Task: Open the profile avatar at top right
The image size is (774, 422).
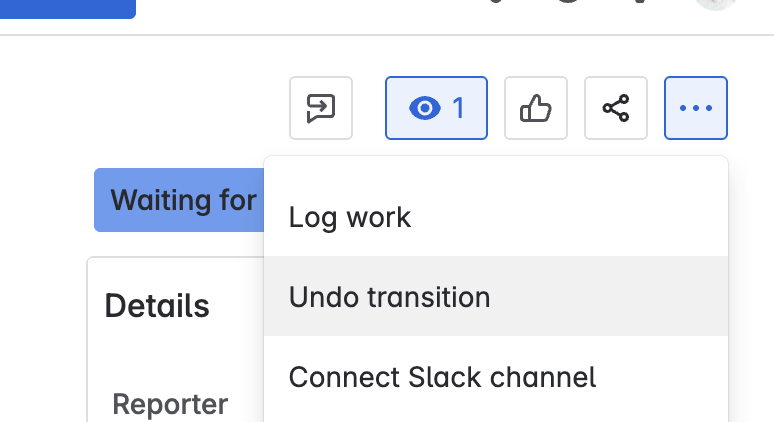Action: (x=716, y=4)
